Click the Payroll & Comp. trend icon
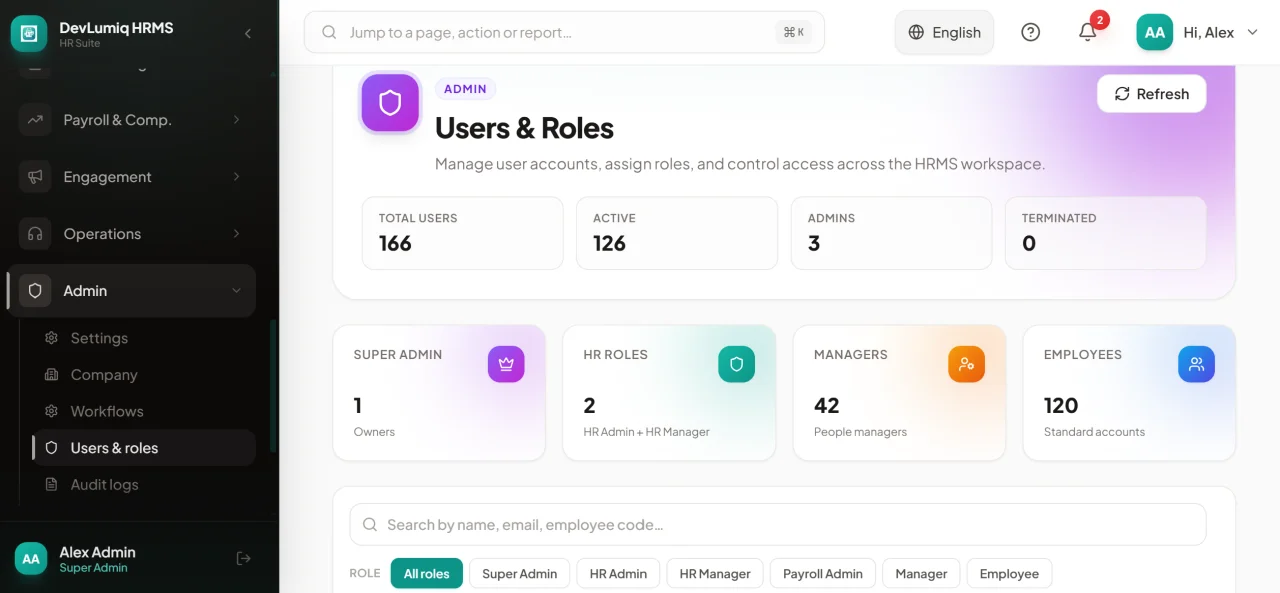Viewport: 1280px width, 593px height. [x=35, y=120]
